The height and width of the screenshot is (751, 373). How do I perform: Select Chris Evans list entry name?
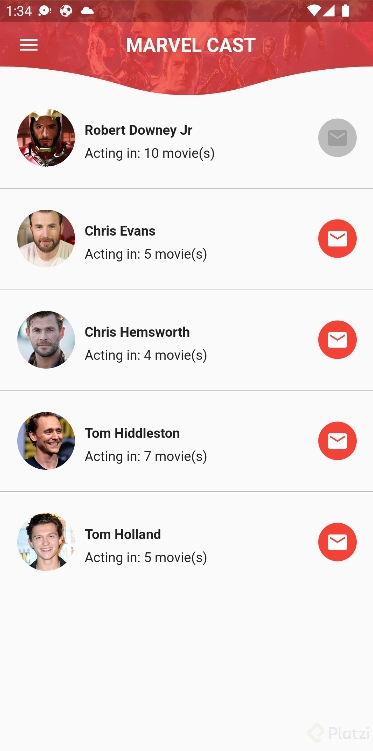[x=120, y=231]
